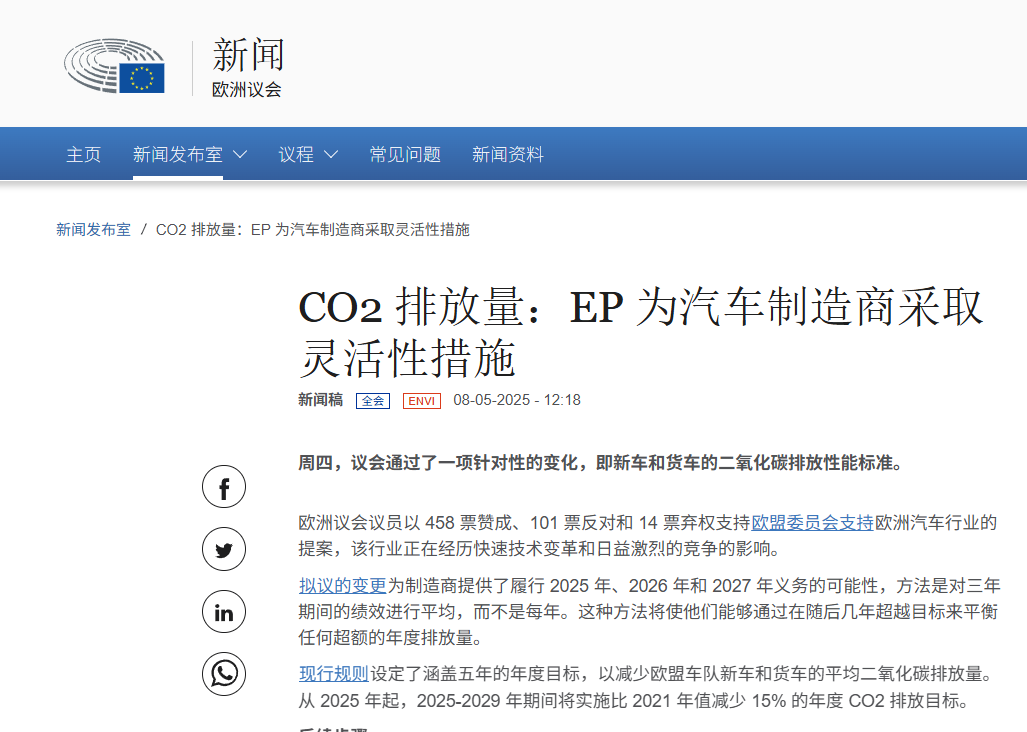Open the 现行规则 link
The image size is (1027, 732).
point(333,674)
